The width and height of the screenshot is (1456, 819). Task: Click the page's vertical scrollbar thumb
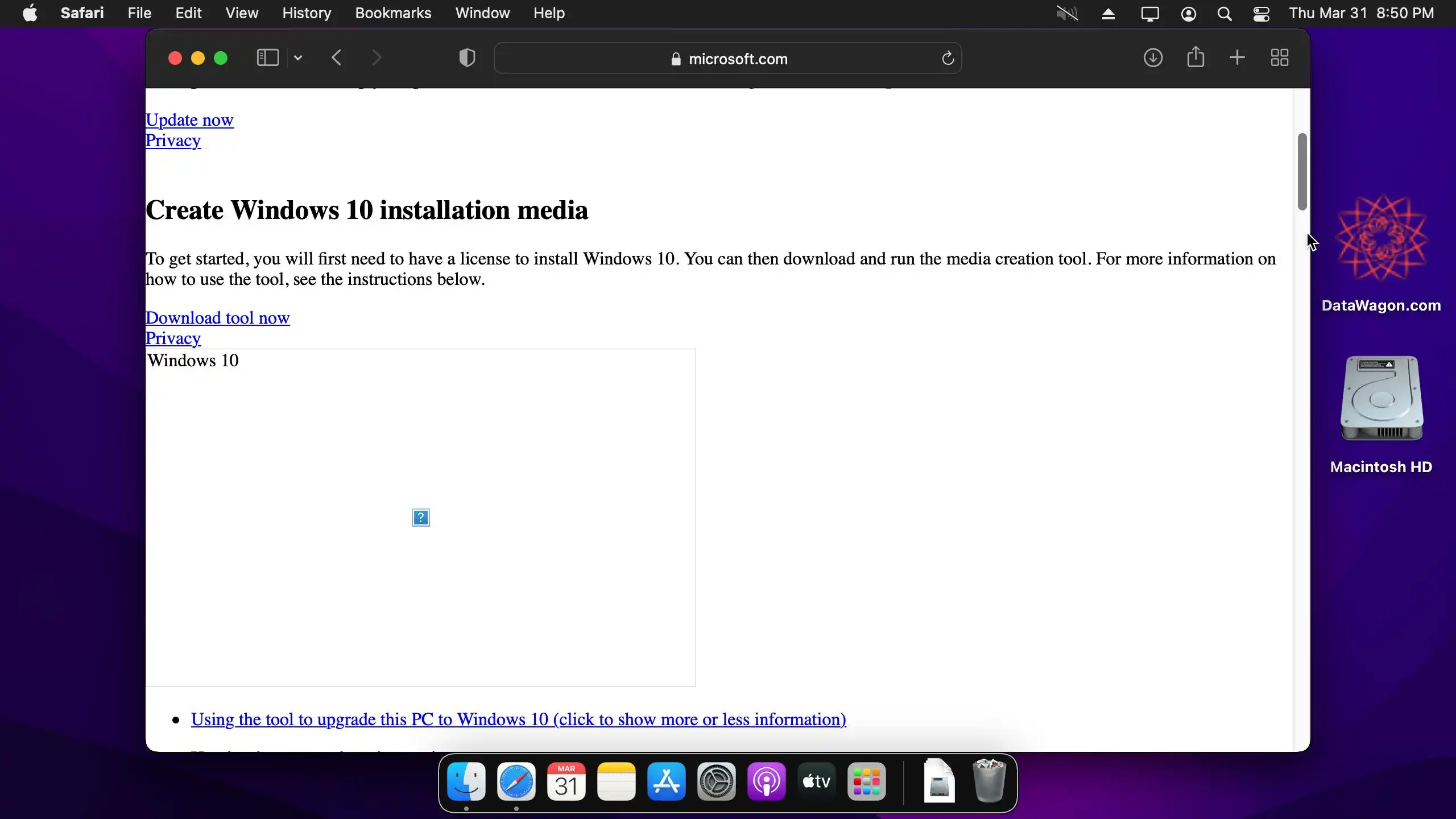pos(1302,171)
